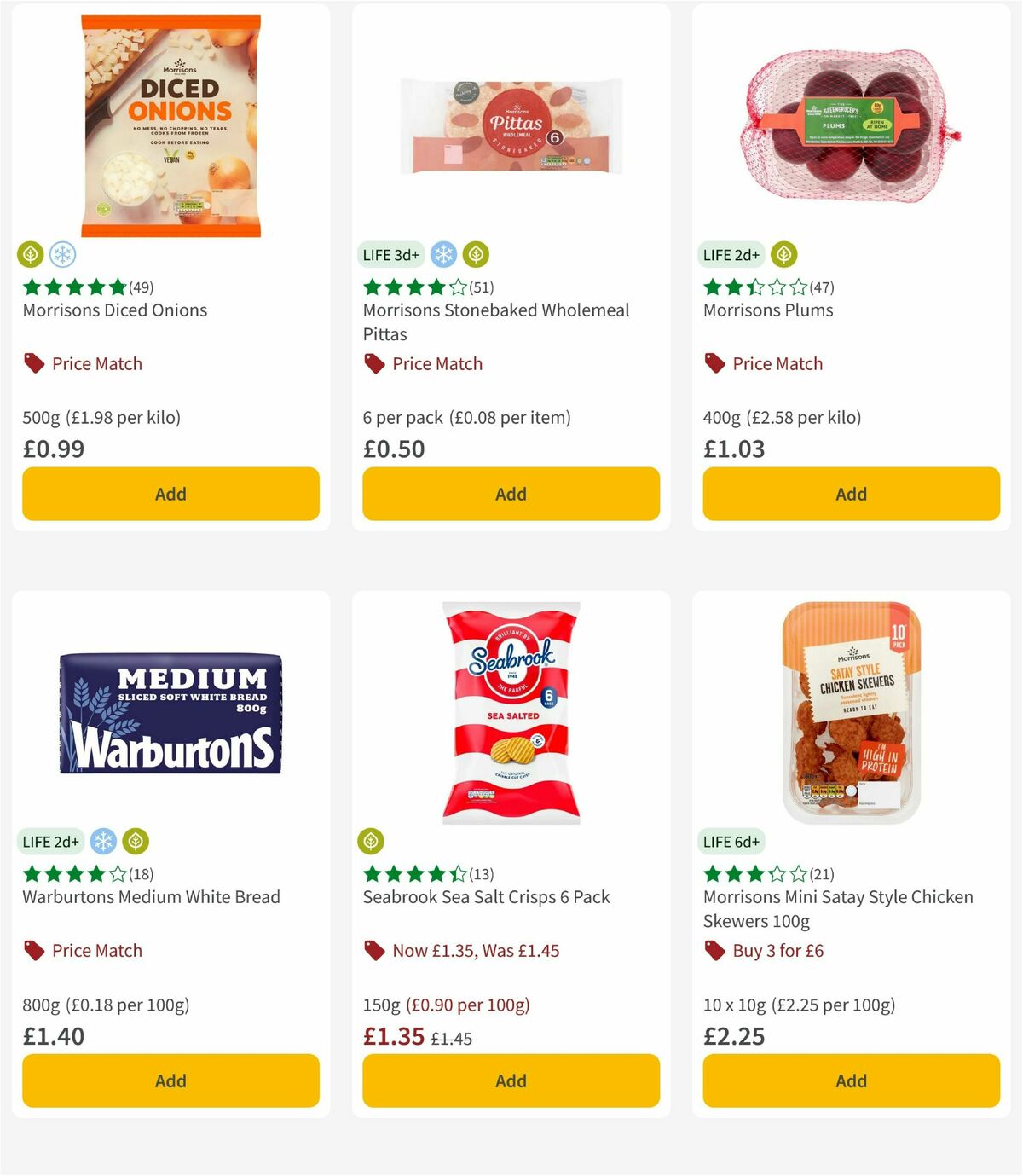The width and height of the screenshot is (1023, 1176).
Task: Click the star rating for Morrisons Plums
Action: pyautogui.click(x=750, y=287)
